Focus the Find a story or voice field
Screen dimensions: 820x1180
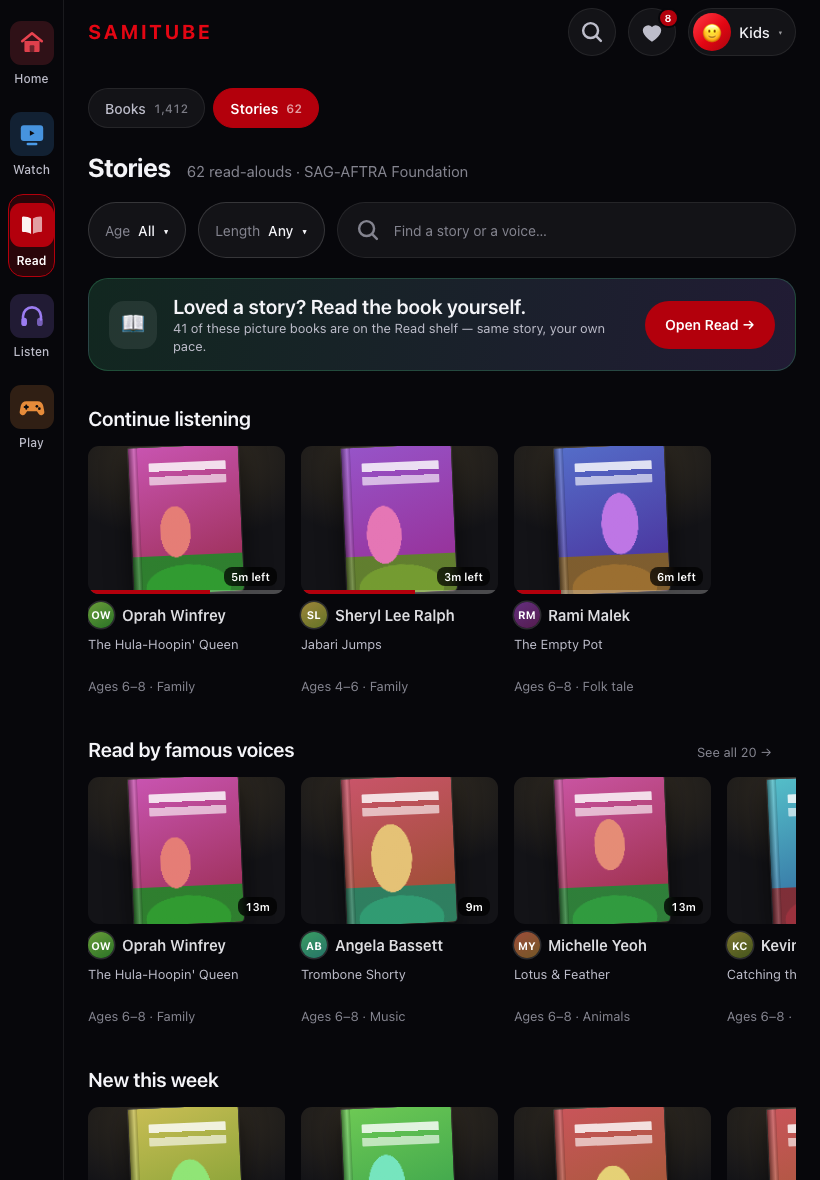(566, 230)
